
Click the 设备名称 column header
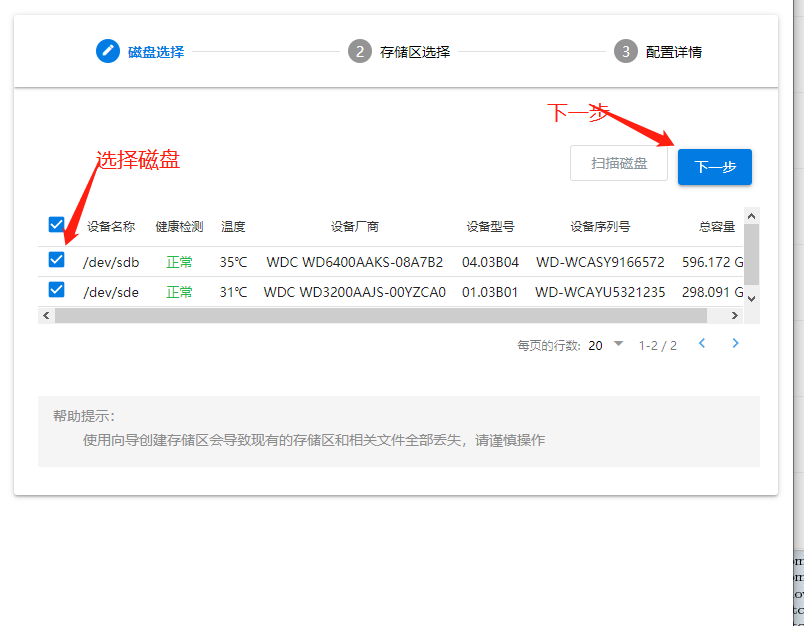tap(111, 226)
